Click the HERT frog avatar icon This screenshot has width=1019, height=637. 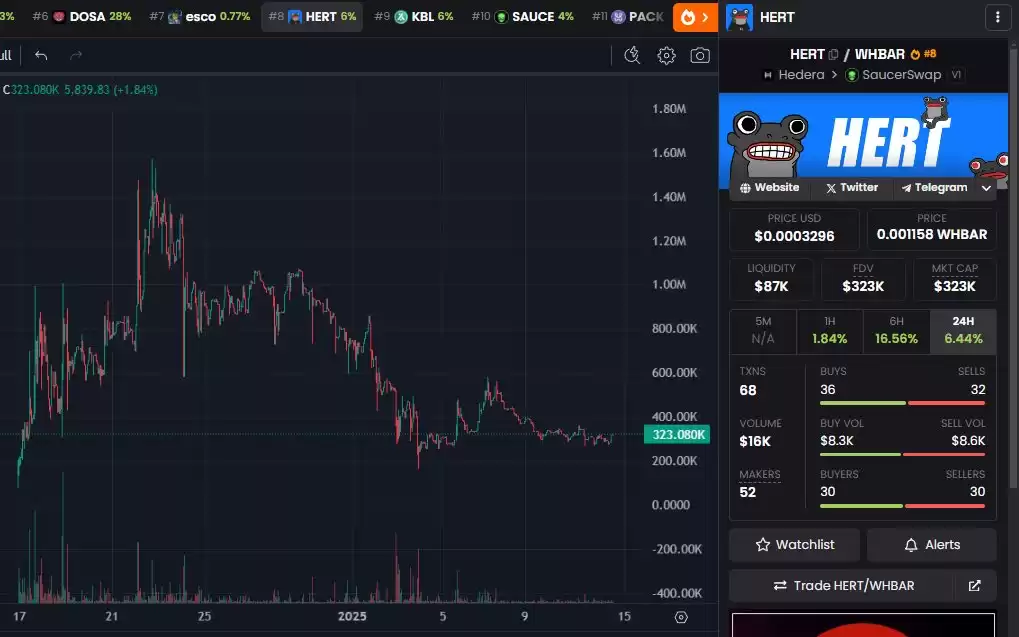tap(739, 17)
